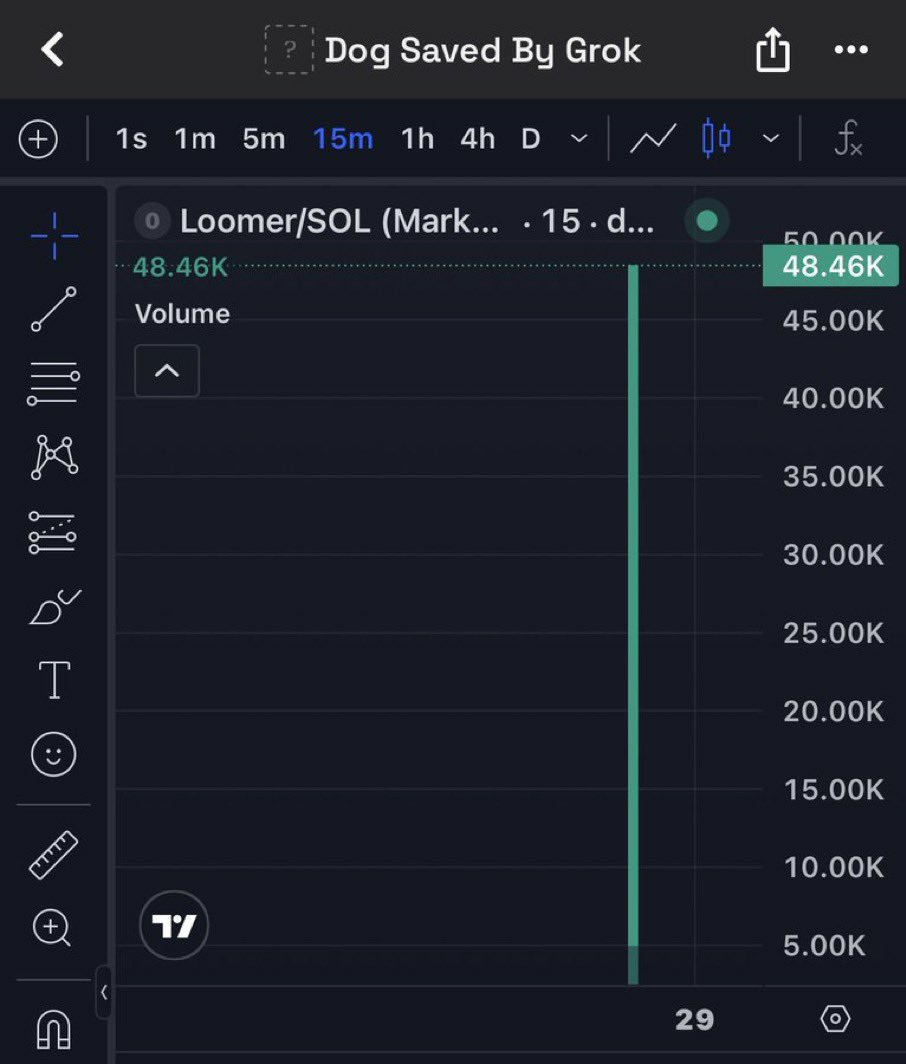
Task: Switch to line chart style
Action: coord(653,138)
